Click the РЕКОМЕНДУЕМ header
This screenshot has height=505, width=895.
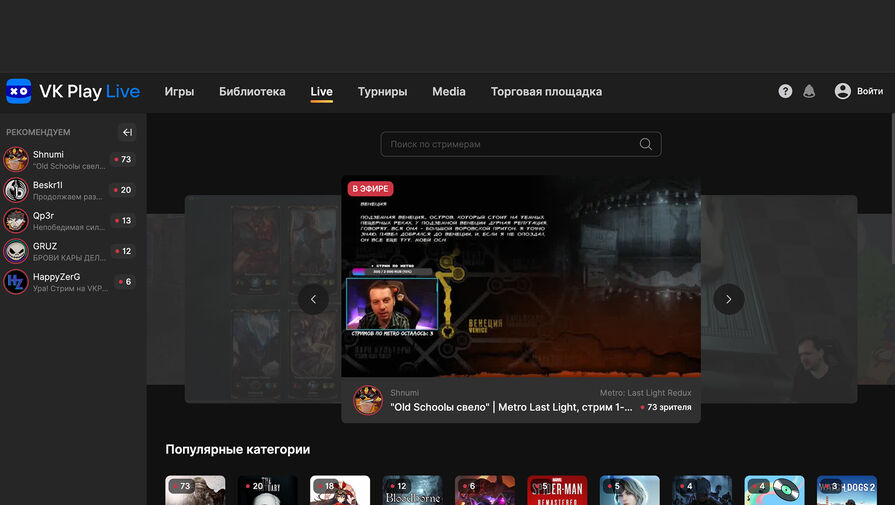click(x=38, y=132)
